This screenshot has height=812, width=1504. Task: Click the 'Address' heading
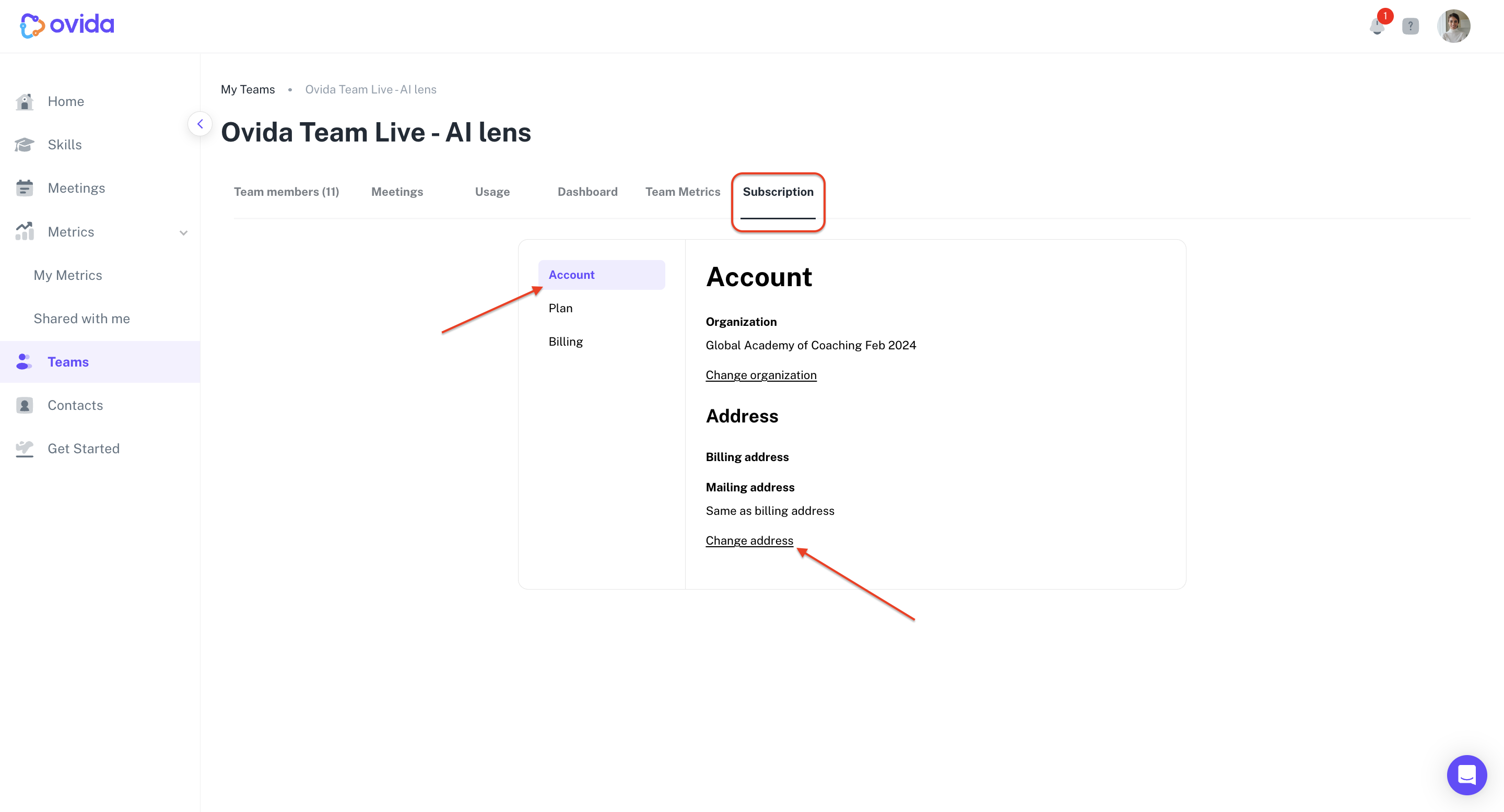742,416
